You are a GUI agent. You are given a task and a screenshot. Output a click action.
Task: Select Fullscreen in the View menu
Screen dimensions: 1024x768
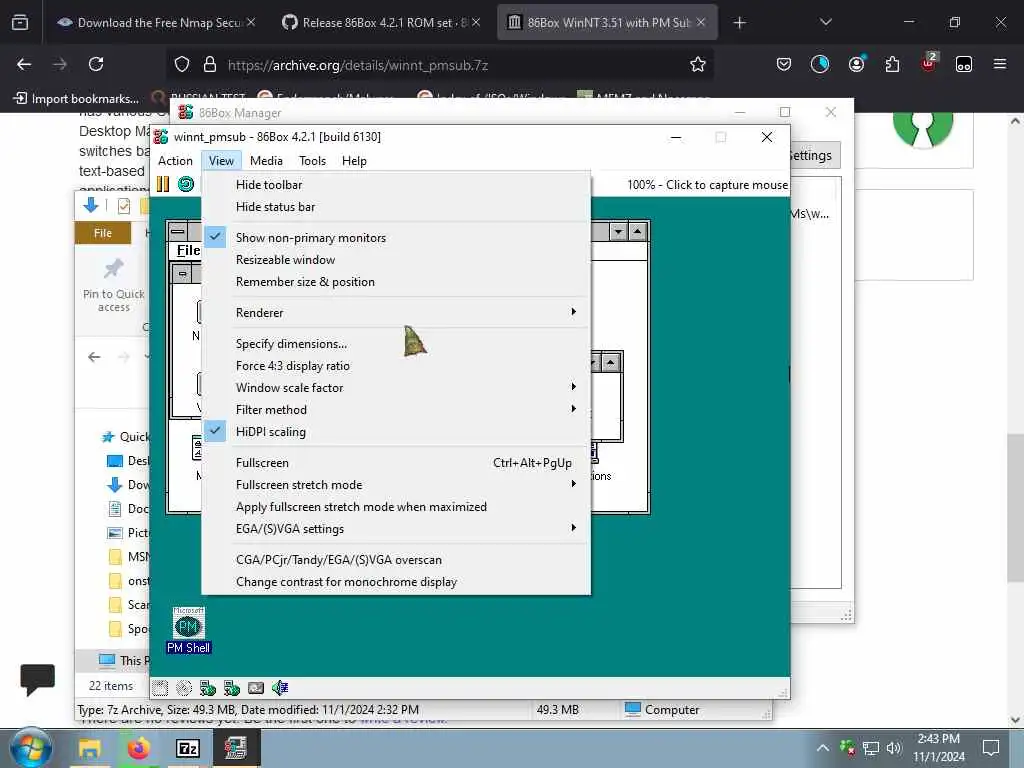[x=396, y=463]
